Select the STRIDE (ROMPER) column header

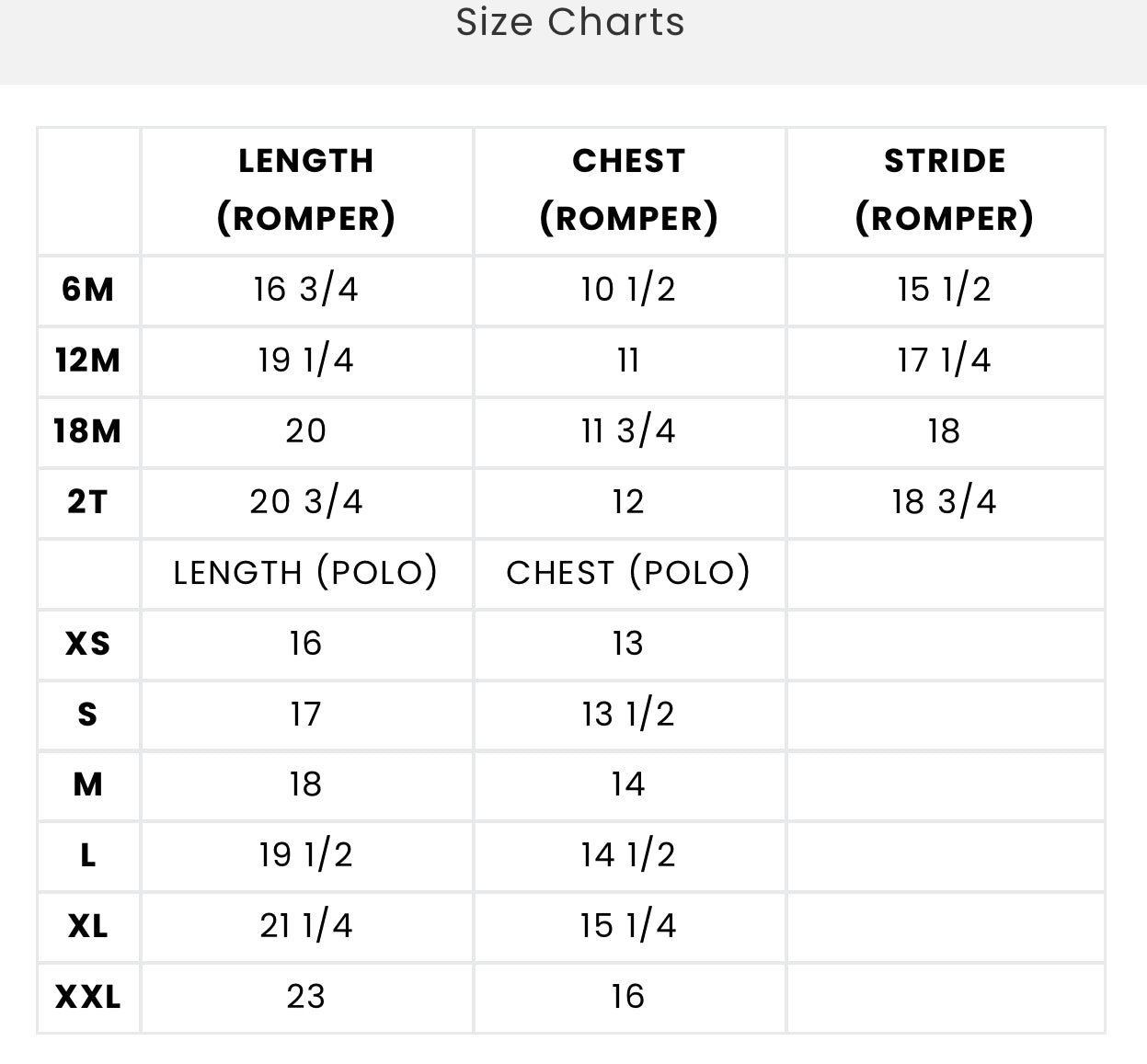(945, 190)
